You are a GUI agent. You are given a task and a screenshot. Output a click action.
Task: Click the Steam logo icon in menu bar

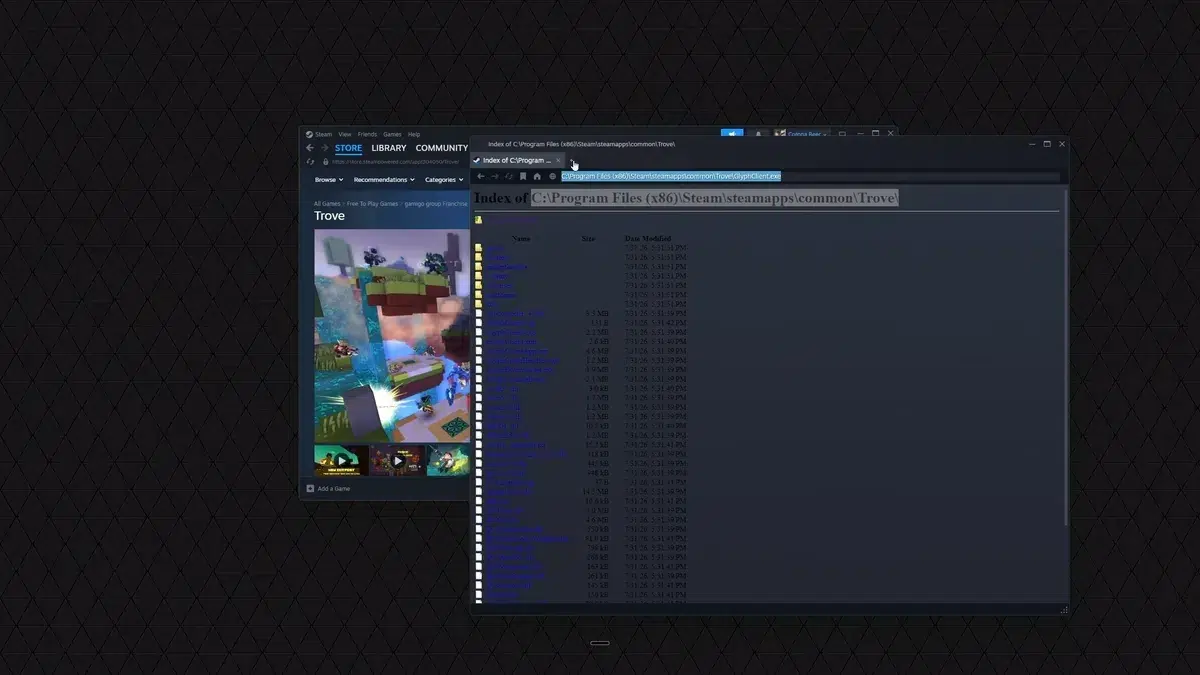click(310, 134)
